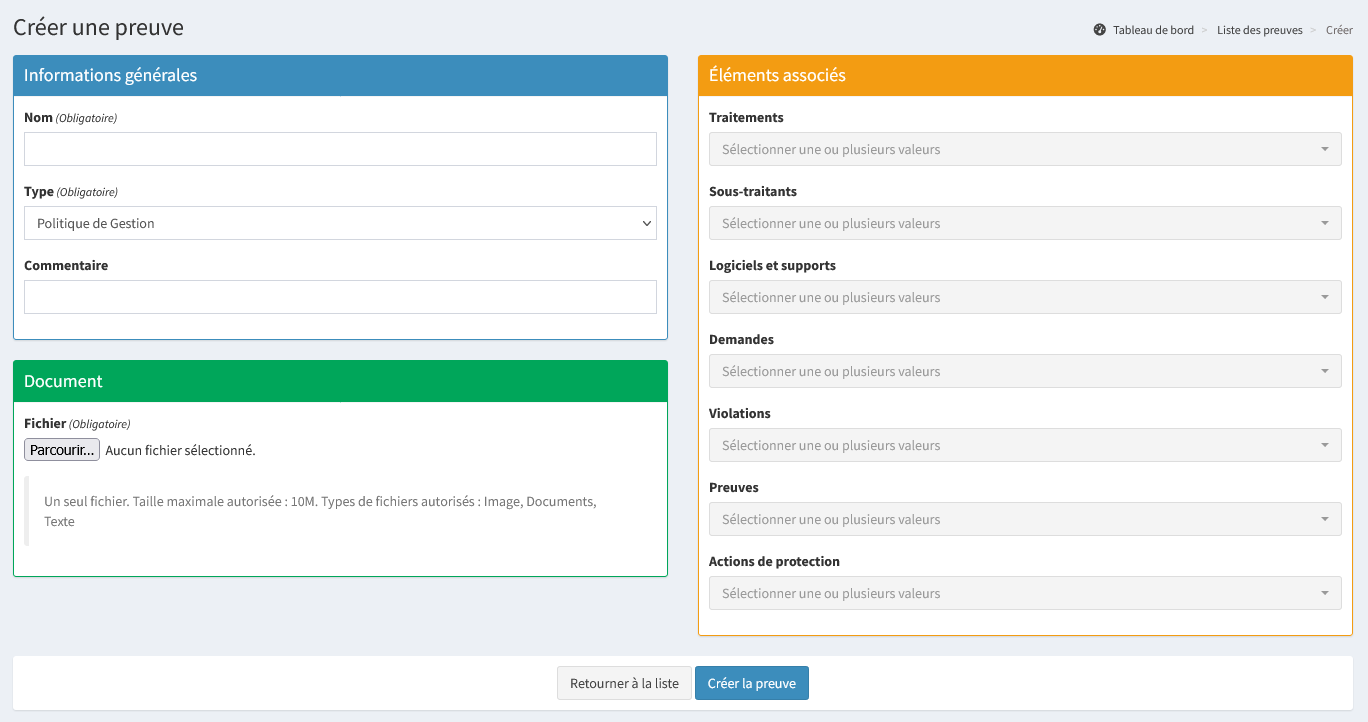
Task: Click the caret icon of Actions de protection
Action: pyautogui.click(x=1325, y=593)
